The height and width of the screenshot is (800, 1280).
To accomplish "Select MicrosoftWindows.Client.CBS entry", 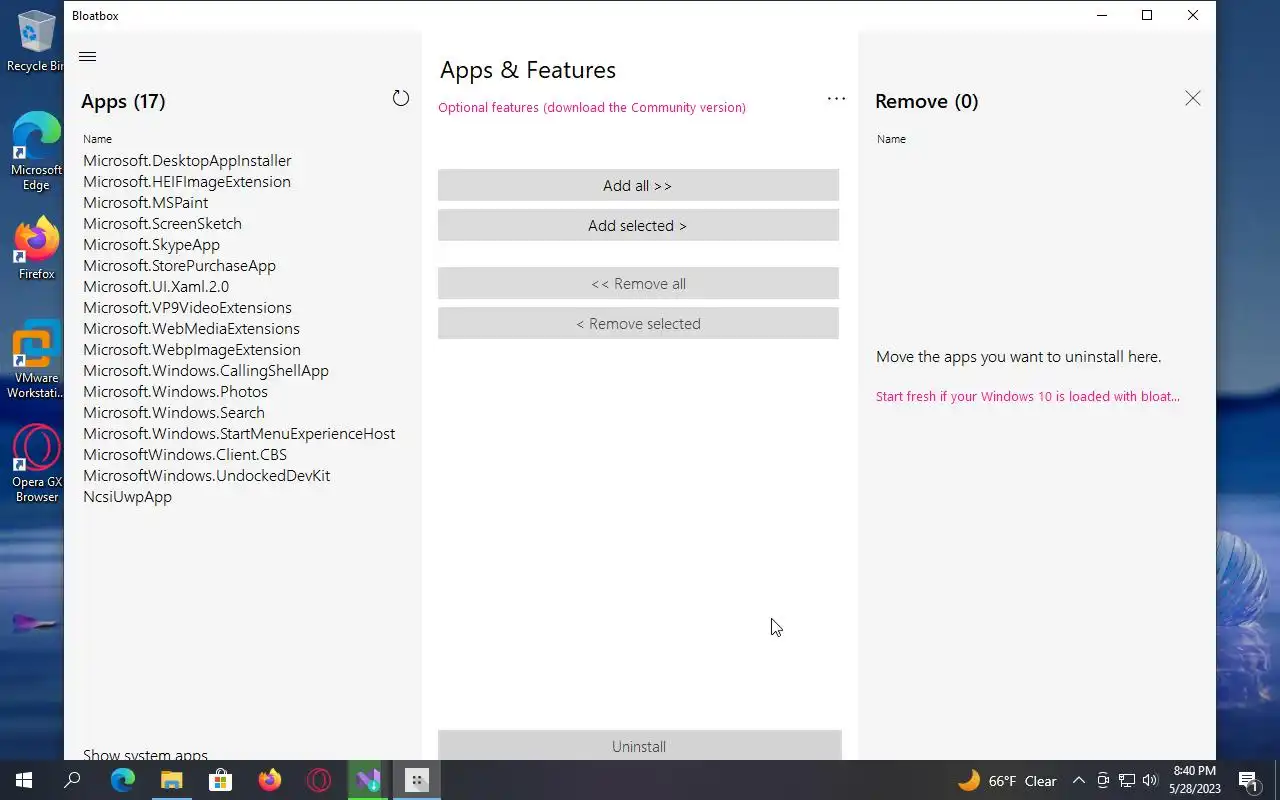I will coord(185,454).
